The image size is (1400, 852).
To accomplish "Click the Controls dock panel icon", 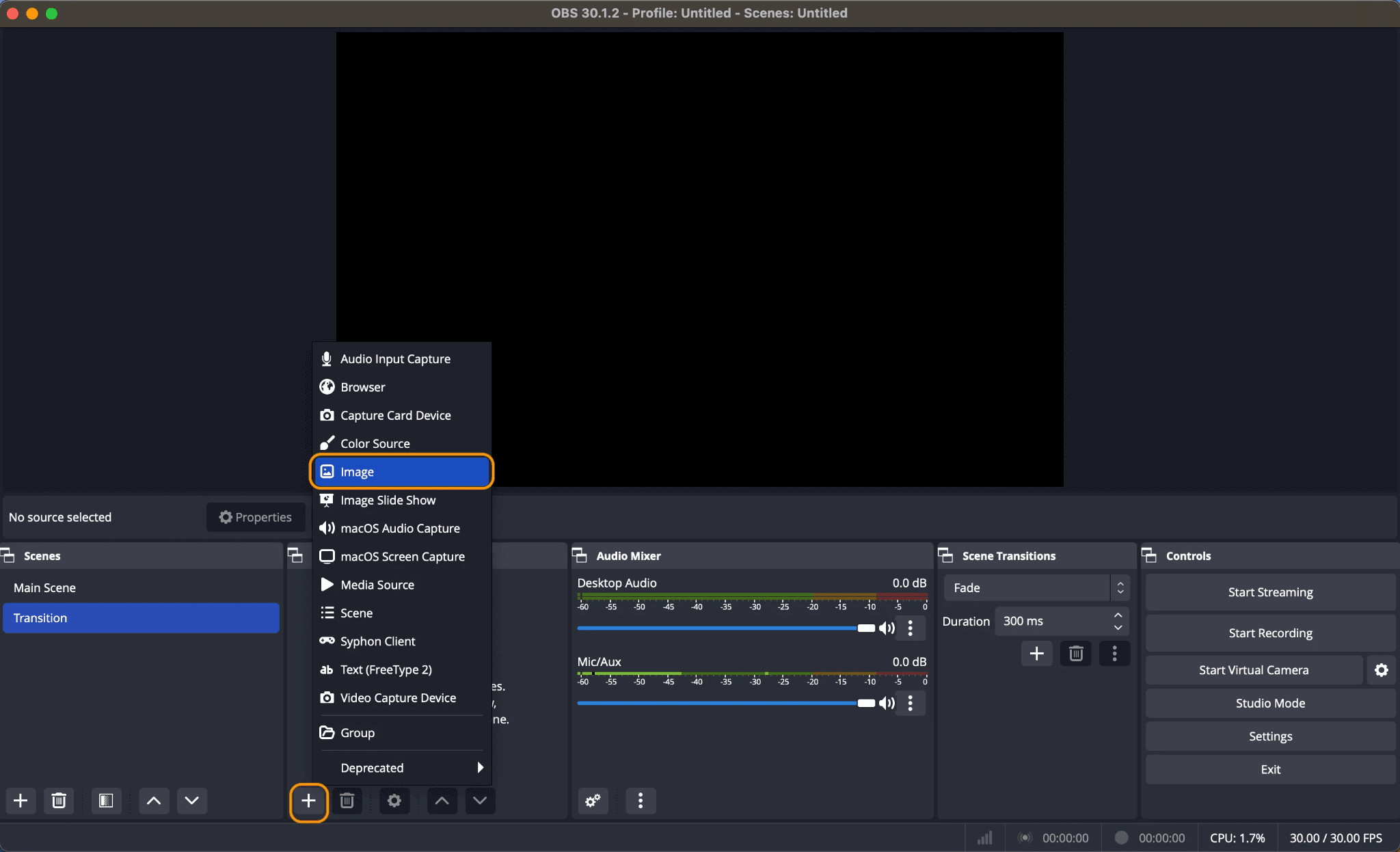I will [x=1150, y=555].
